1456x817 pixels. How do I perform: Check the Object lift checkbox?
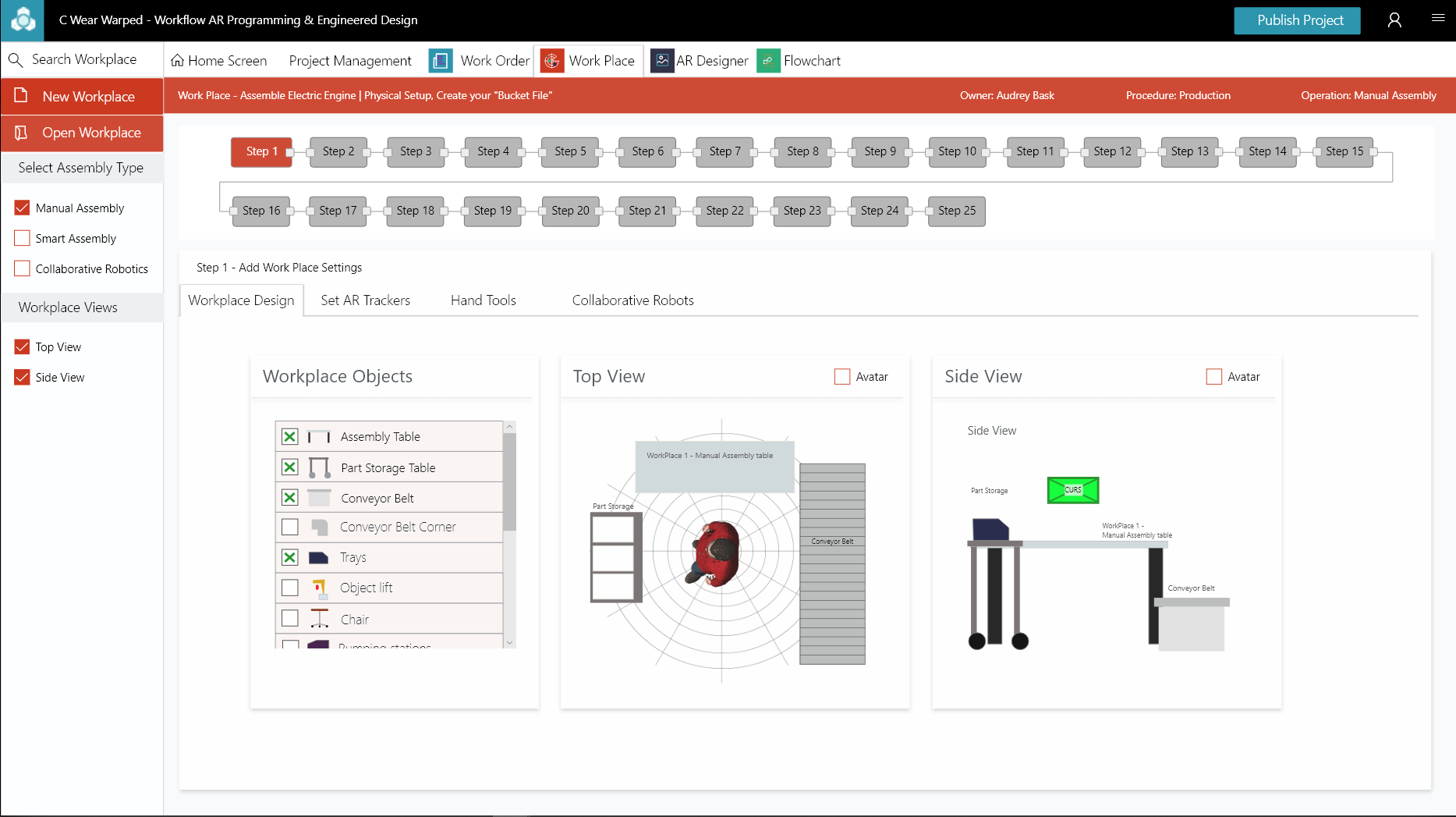(289, 588)
